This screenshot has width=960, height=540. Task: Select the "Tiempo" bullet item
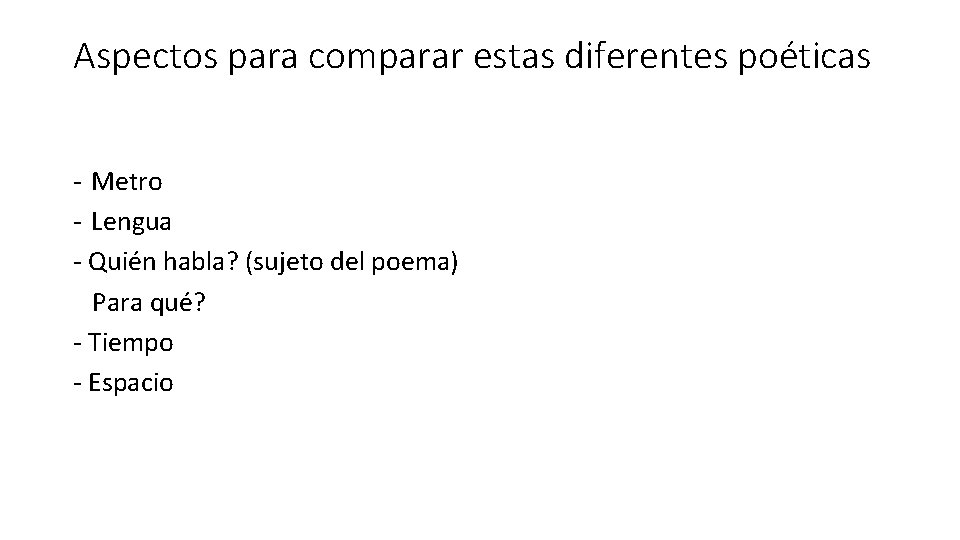coord(131,343)
